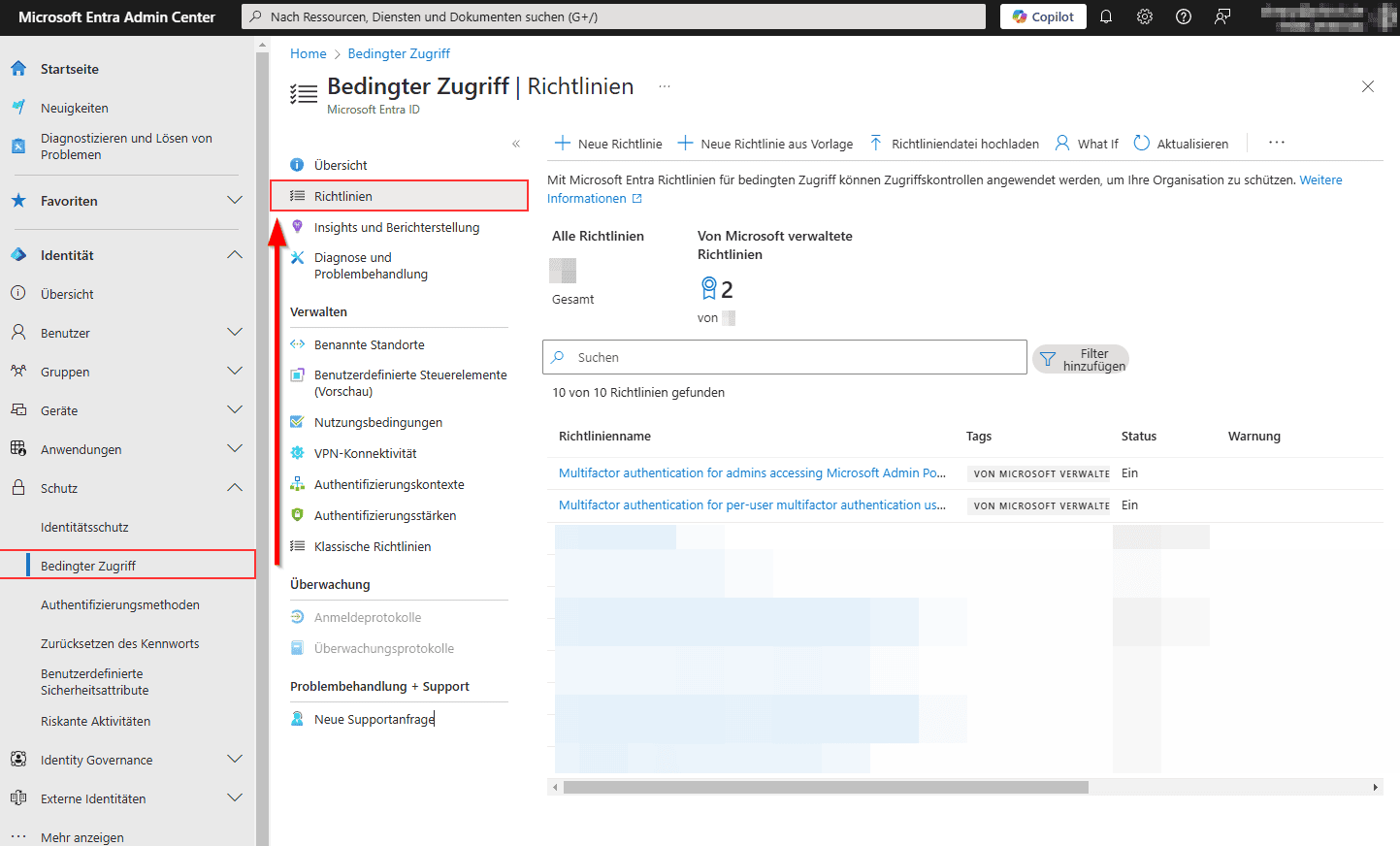Open Authentifizierungsstärken page
This screenshot has height=846, width=1400.
pyautogui.click(x=384, y=515)
